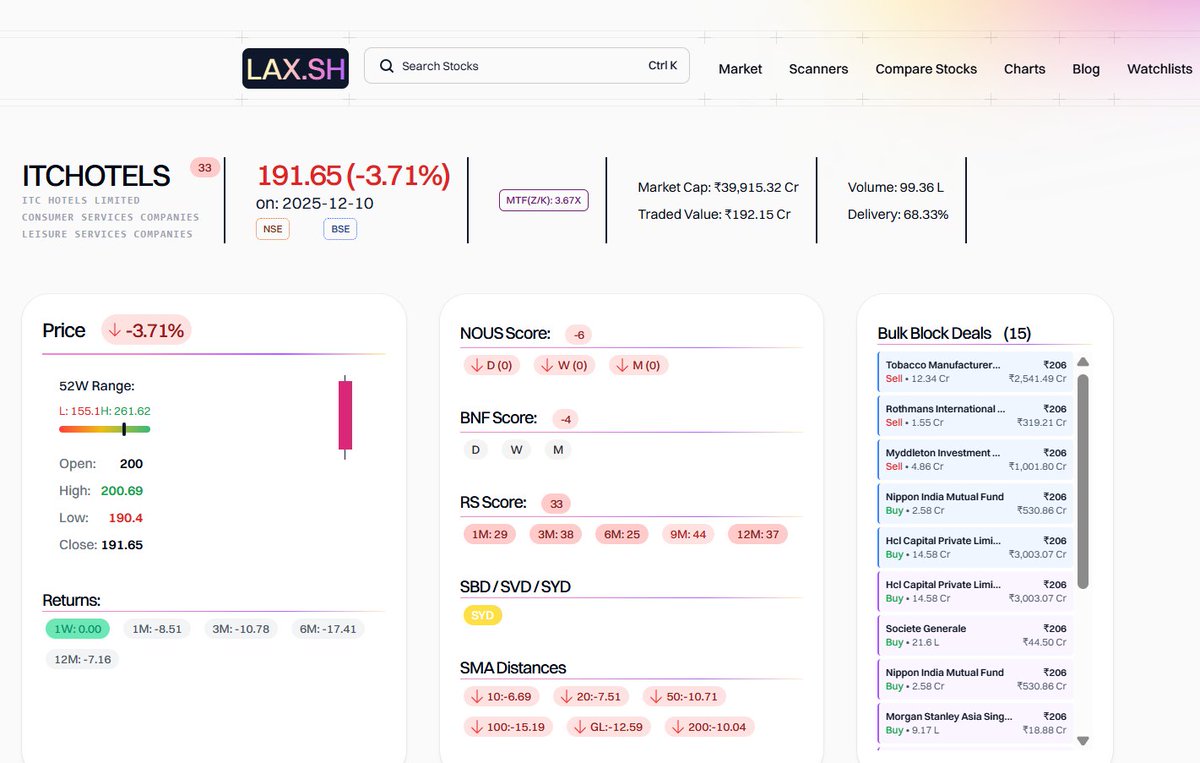Image resolution: width=1200 pixels, height=763 pixels.
Task: Select the 3M: -10.78 returns chip
Action: [x=241, y=629]
